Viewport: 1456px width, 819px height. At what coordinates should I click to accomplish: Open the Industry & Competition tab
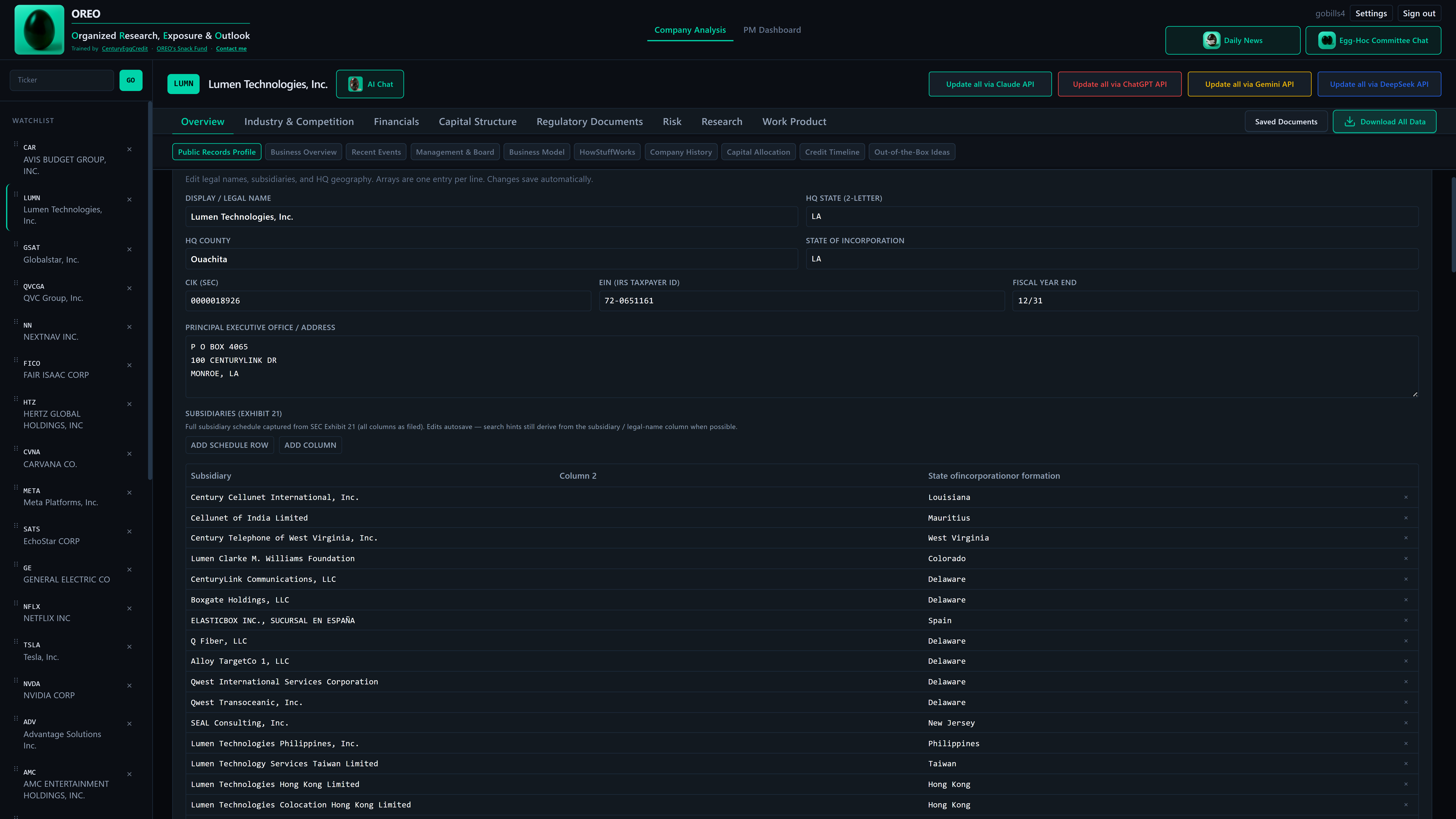[x=299, y=122]
